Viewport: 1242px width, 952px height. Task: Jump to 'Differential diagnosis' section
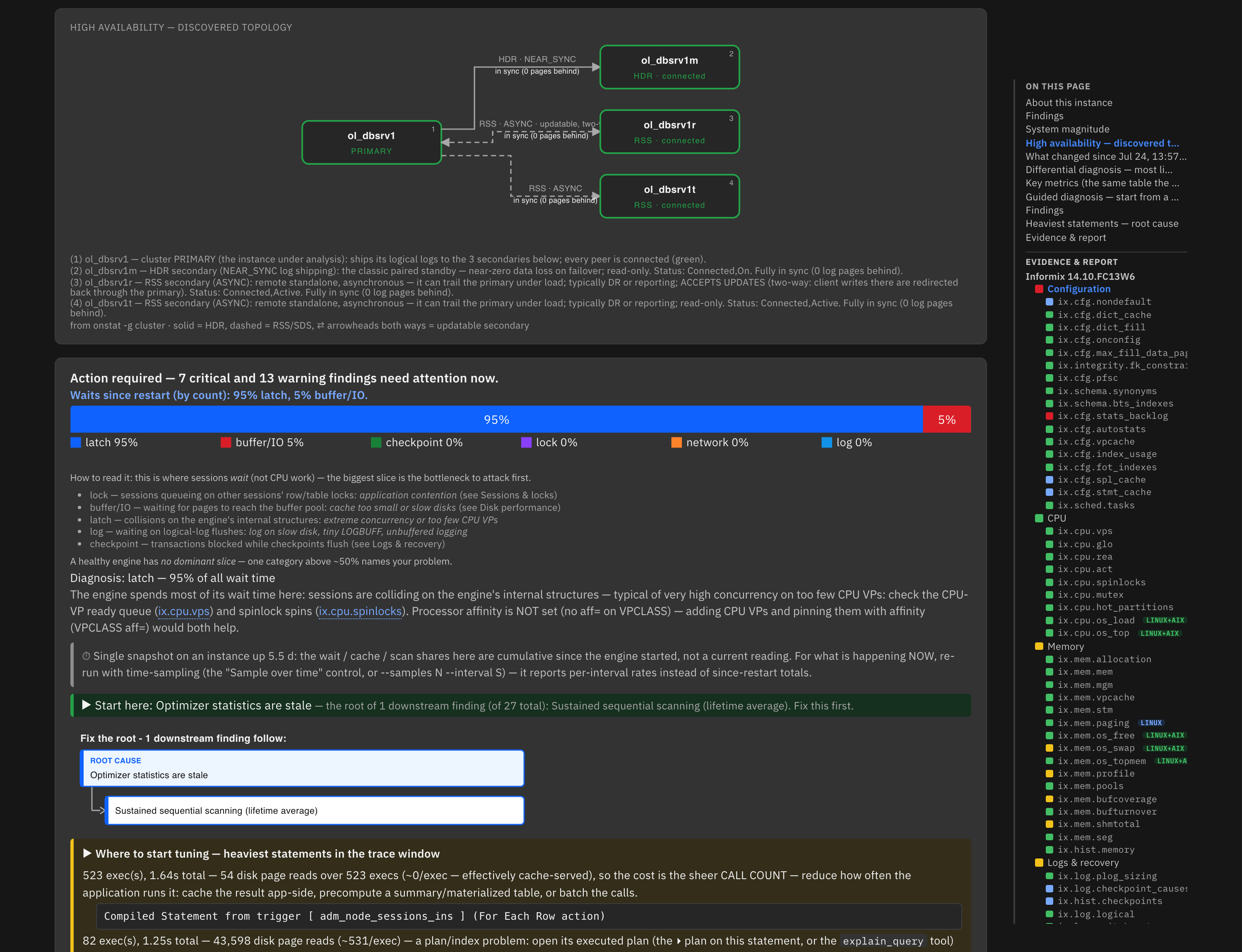1099,170
